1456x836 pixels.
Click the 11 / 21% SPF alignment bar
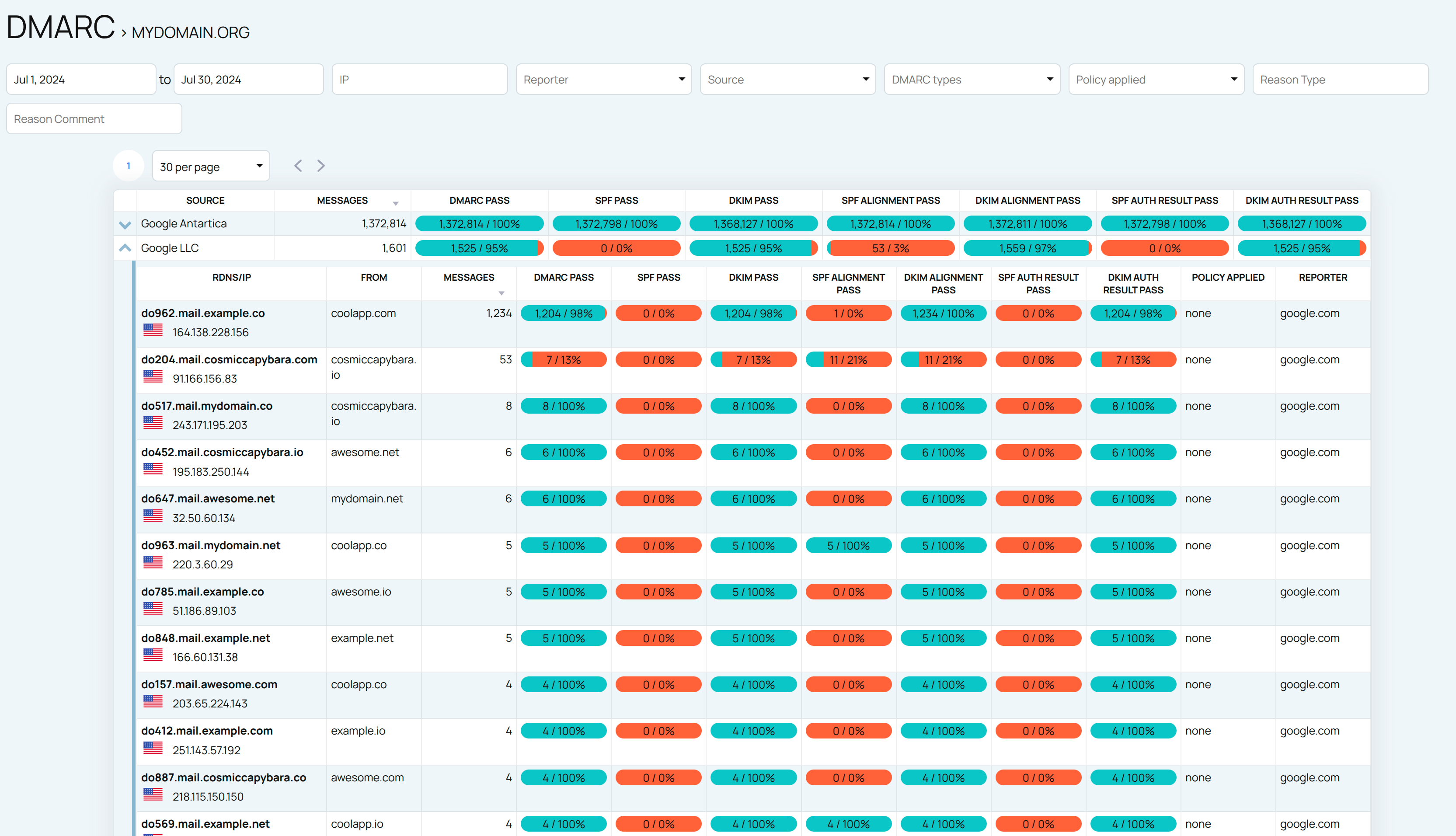click(x=848, y=360)
